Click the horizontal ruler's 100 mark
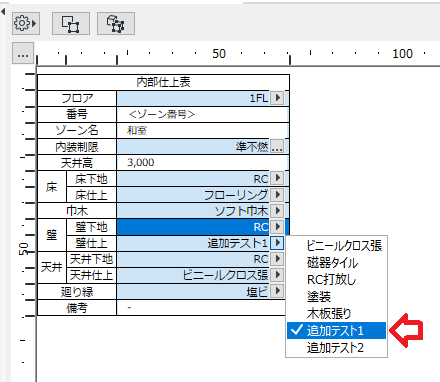 (402, 54)
